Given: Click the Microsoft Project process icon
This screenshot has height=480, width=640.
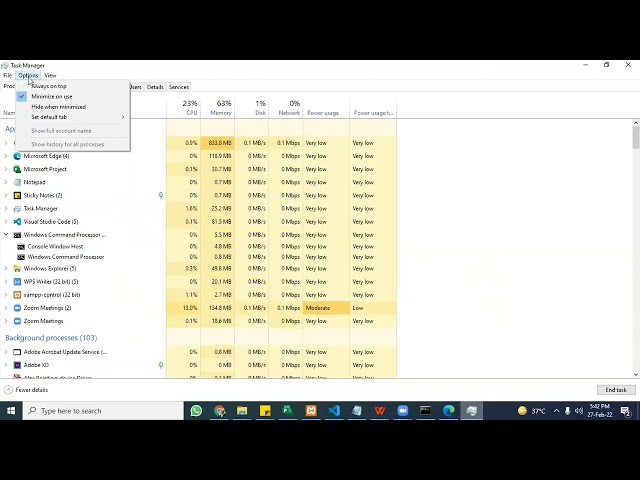Looking at the screenshot, I should pyautogui.click(x=17, y=169).
